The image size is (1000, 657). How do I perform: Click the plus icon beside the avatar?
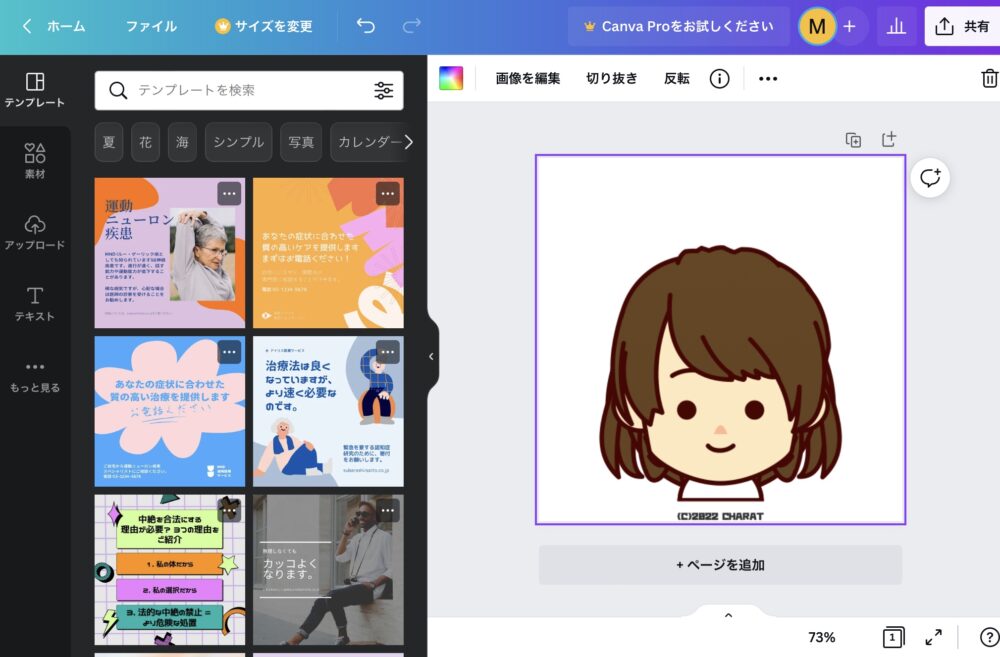click(x=849, y=26)
